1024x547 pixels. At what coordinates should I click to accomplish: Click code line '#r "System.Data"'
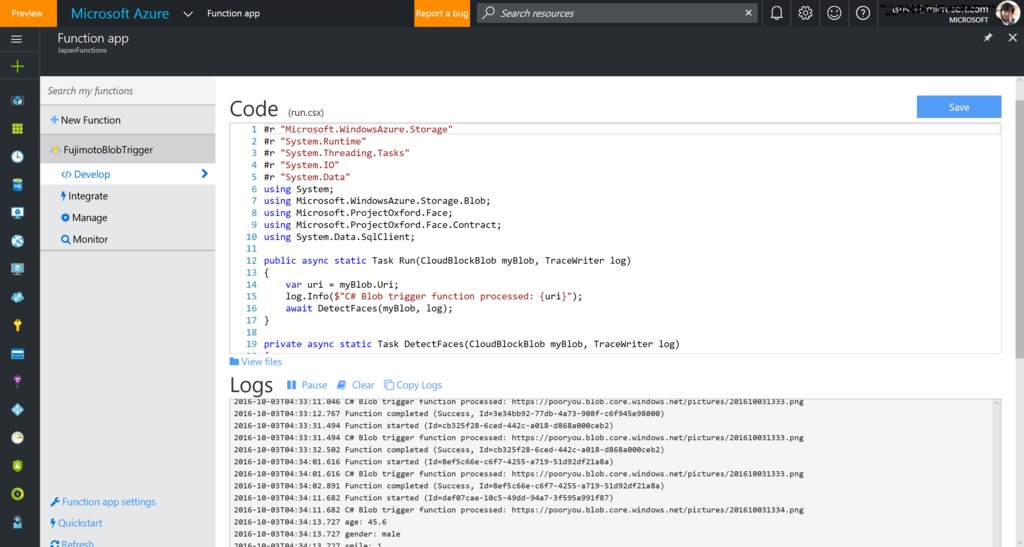307,177
